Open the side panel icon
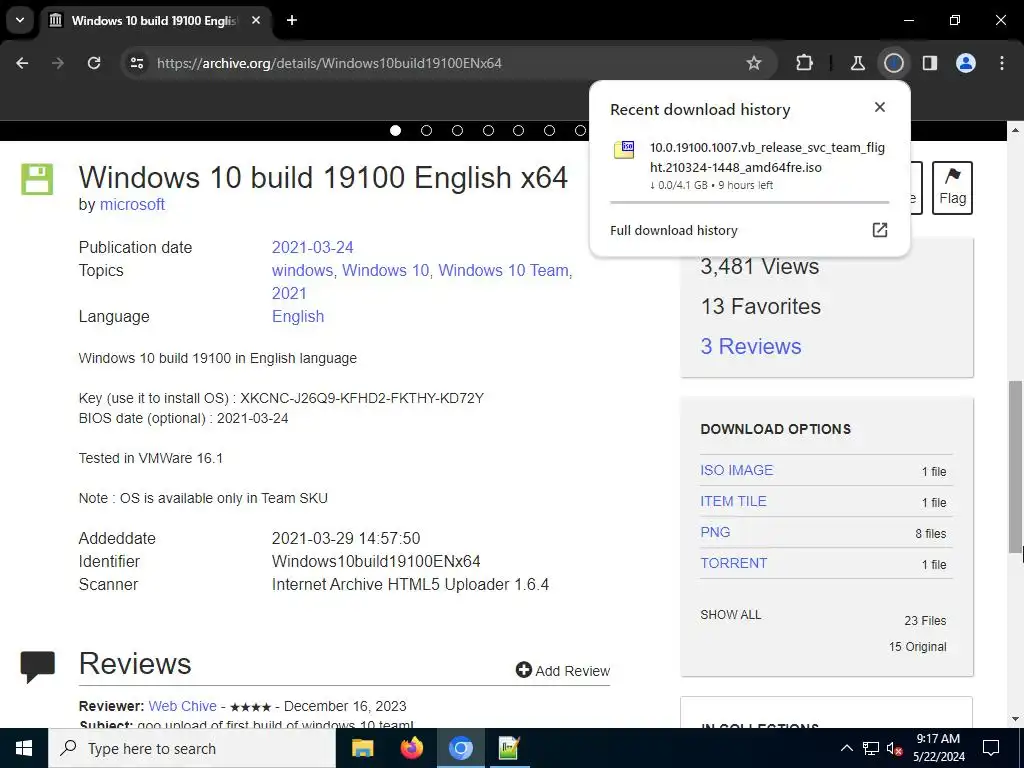 pos(929,63)
